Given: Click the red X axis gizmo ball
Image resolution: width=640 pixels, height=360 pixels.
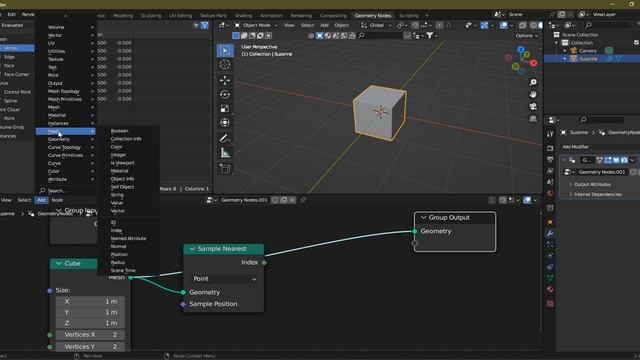Looking at the screenshot, I should 533,63.
